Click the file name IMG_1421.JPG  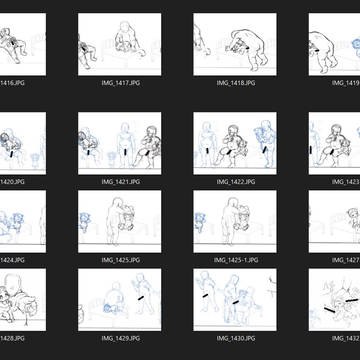(121, 182)
